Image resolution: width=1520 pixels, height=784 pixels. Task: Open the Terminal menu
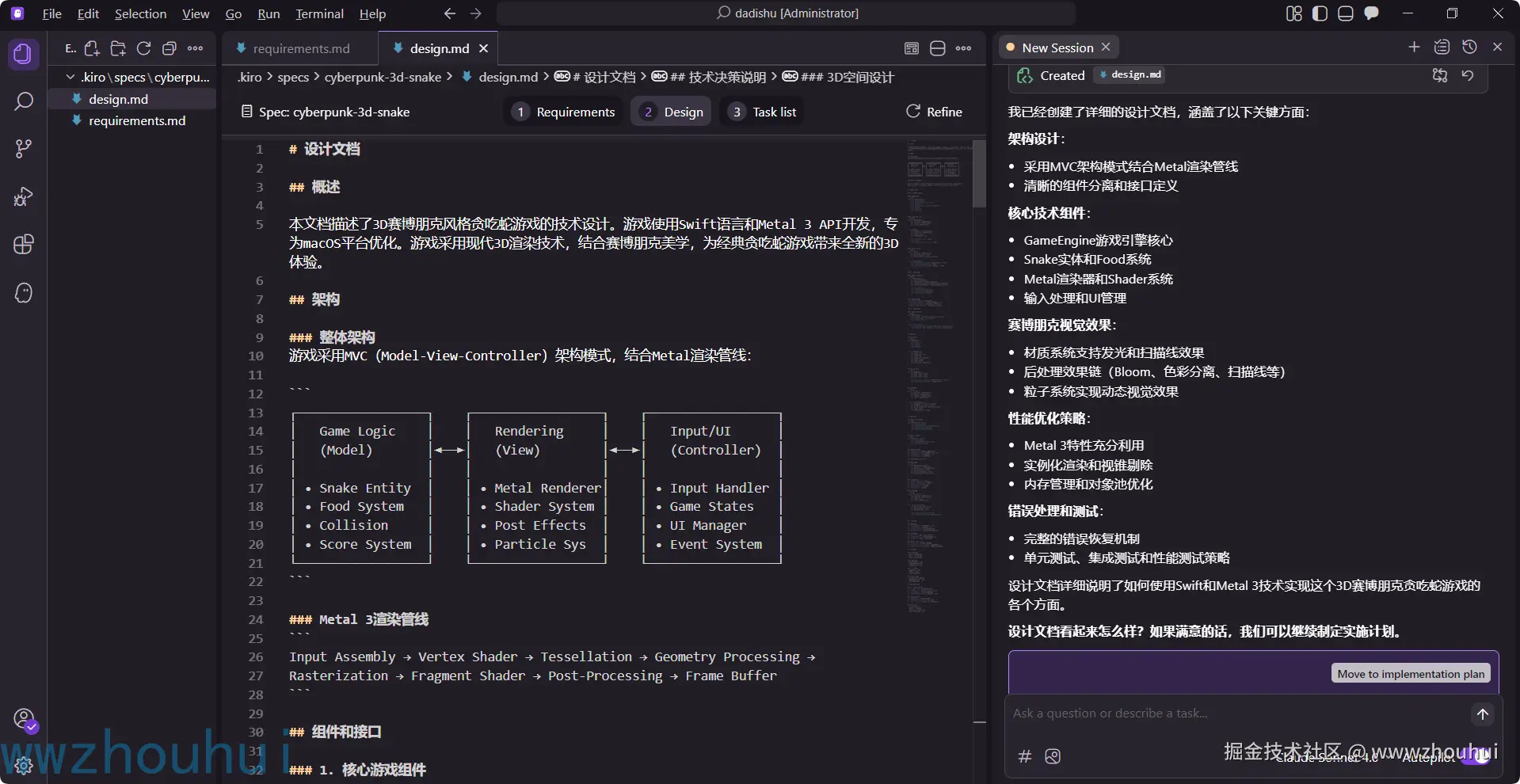(319, 13)
